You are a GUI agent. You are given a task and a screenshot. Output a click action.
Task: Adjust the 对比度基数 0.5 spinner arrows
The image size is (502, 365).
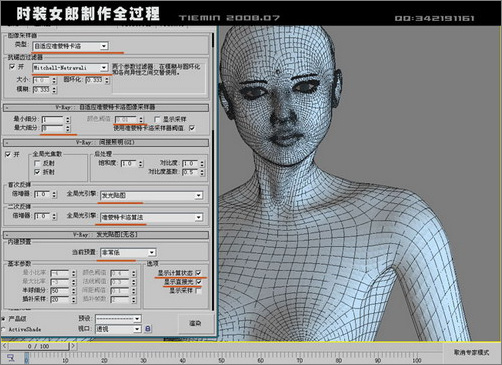pos(202,172)
